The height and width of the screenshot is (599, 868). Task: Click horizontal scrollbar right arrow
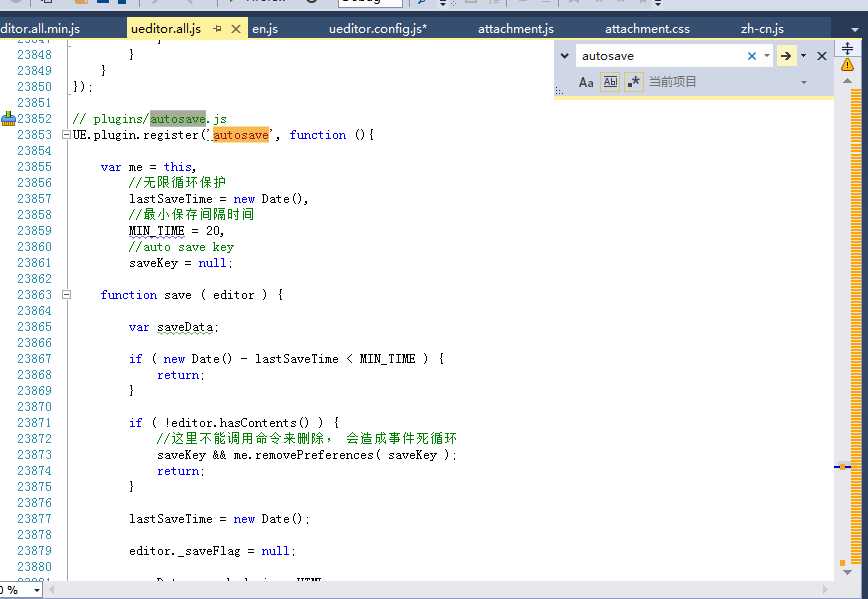[x=825, y=590]
